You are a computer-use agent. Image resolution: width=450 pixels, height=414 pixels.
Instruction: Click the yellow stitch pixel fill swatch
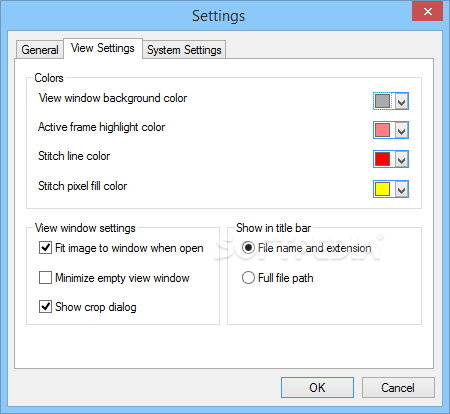tap(382, 189)
